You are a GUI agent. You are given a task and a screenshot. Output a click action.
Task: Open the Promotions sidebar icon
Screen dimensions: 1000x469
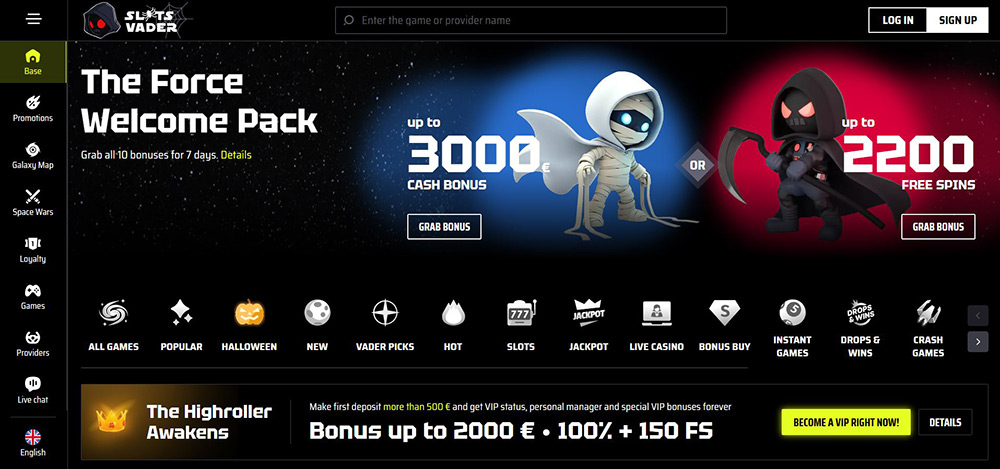[33, 102]
